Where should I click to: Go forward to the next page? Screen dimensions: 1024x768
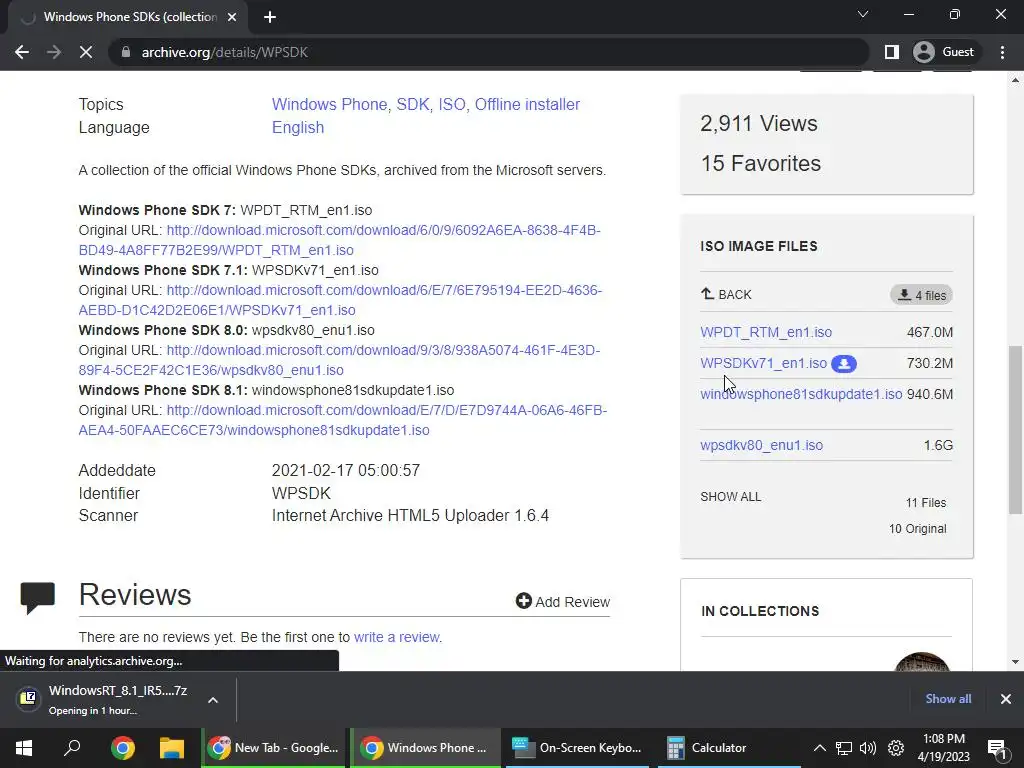point(54,52)
